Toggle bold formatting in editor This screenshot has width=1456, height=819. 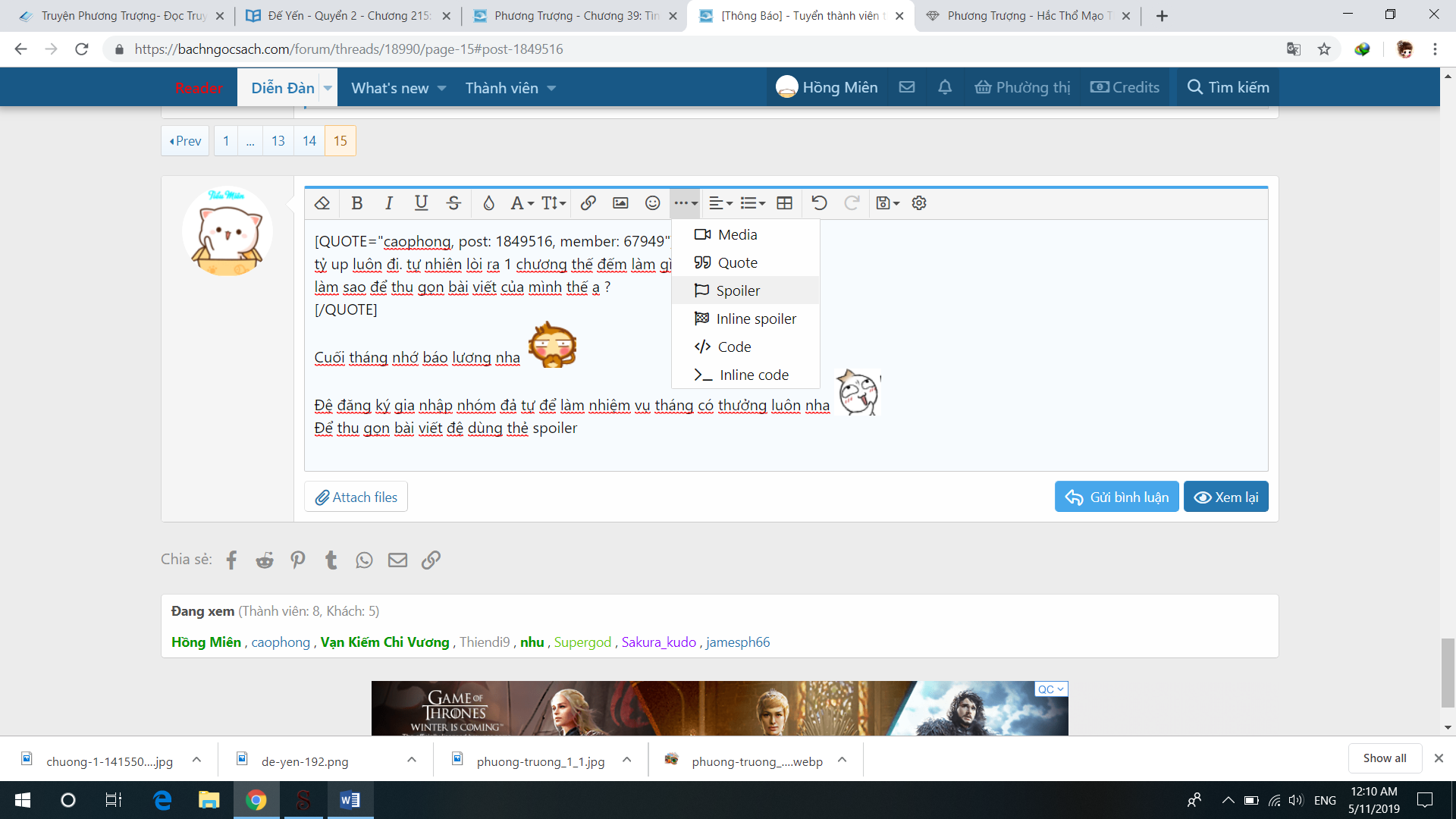[357, 203]
